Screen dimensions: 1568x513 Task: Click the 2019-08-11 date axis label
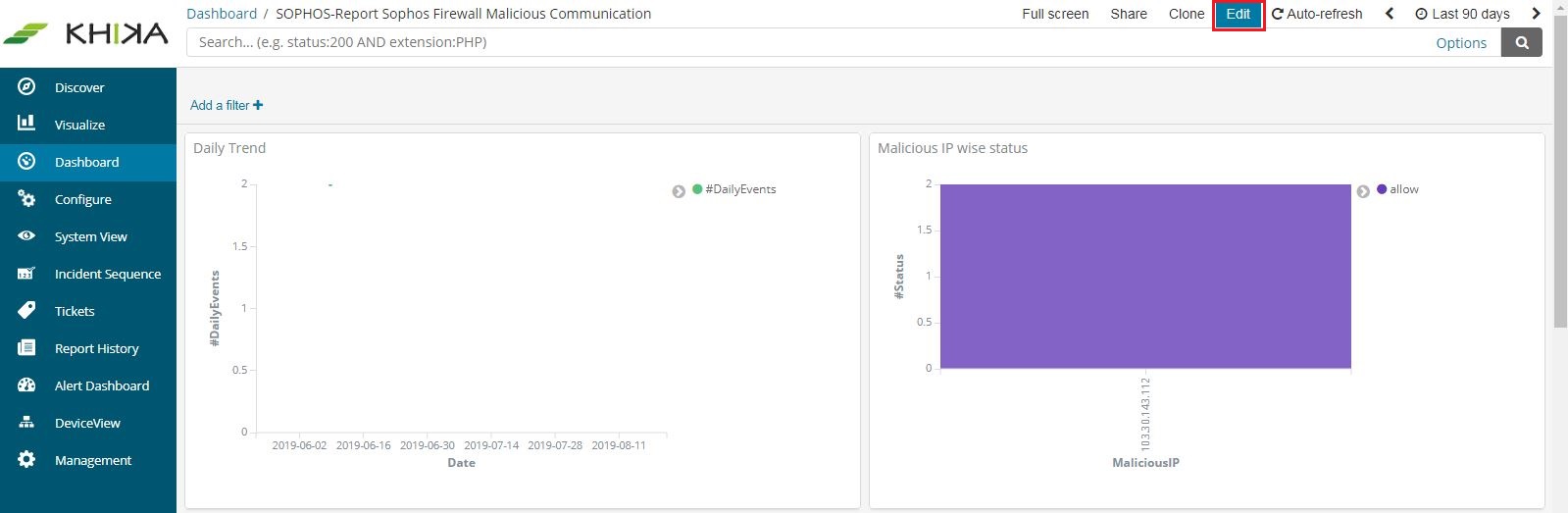pyautogui.click(x=619, y=445)
